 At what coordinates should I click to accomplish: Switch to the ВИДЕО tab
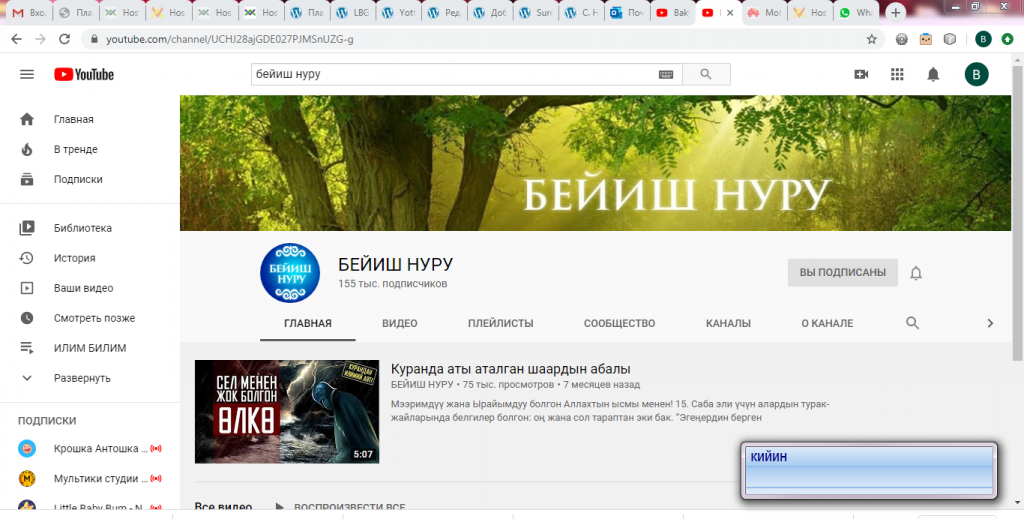[x=399, y=323]
